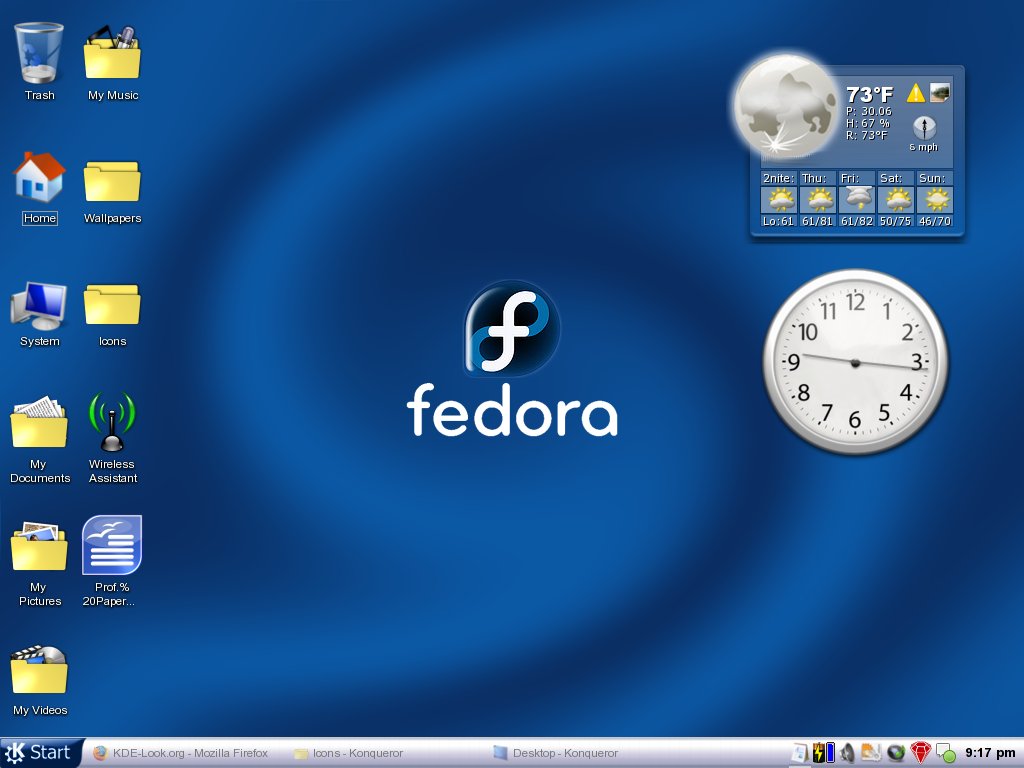This screenshot has height=768, width=1024.
Task: Click the 9:17 pm taskbar clock
Action: [990, 753]
